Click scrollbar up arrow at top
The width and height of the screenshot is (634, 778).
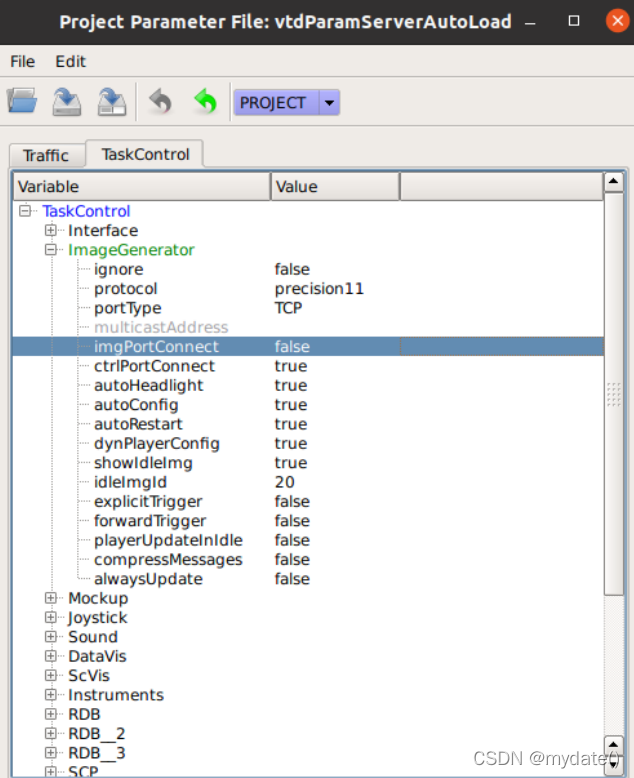tap(614, 182)
